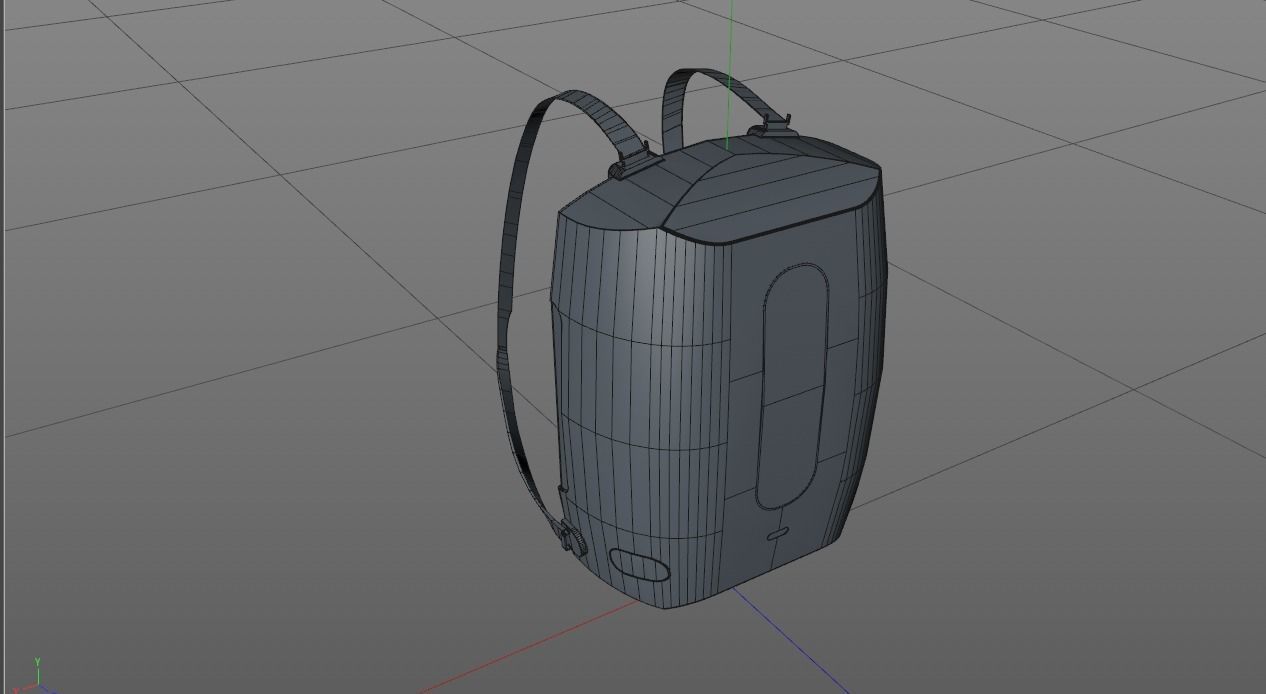
Task: Select the small oval pocket near bottom
Action: (638, 567)
